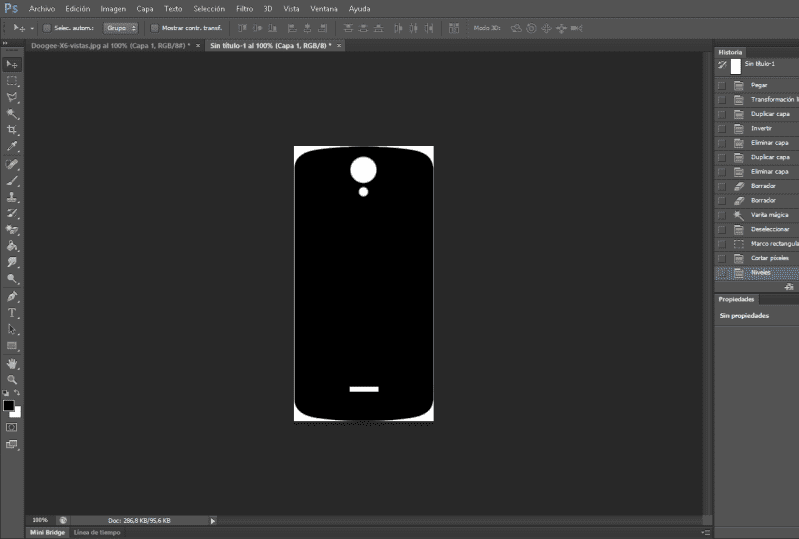Select the Pen tool
This screenshot has width=799, height=539.
(12, 297)
